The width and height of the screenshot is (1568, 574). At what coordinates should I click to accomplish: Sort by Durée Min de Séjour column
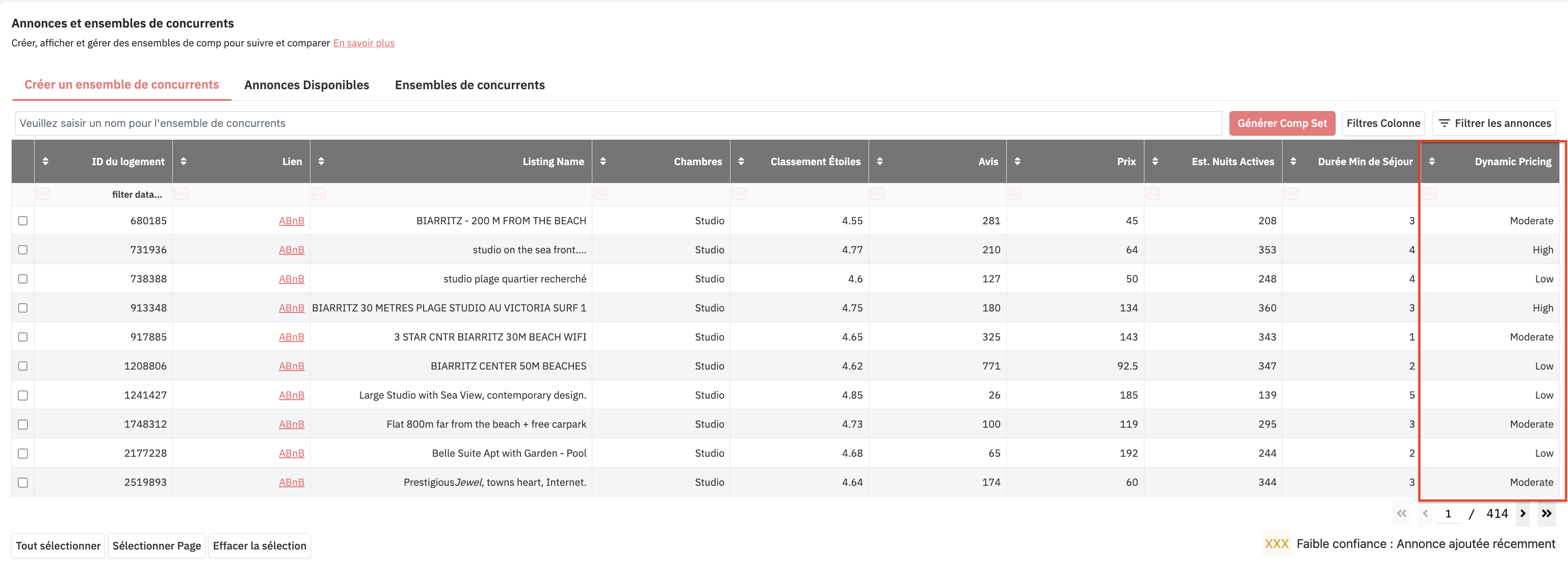[1293, 161]
